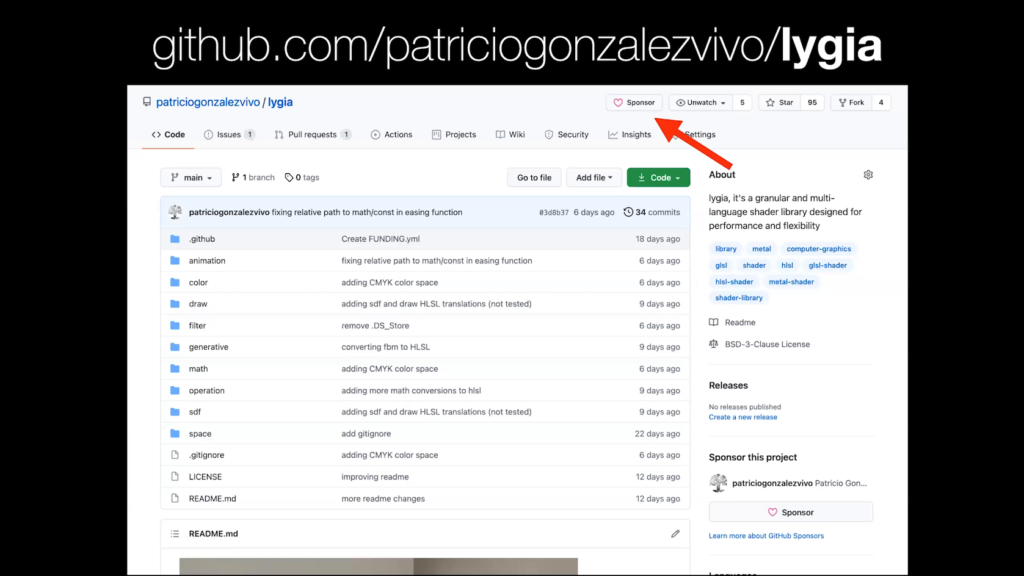The image size is (1024, 576).
Task: Expand the Add file dropdown
Action: (x=594, y=178)
